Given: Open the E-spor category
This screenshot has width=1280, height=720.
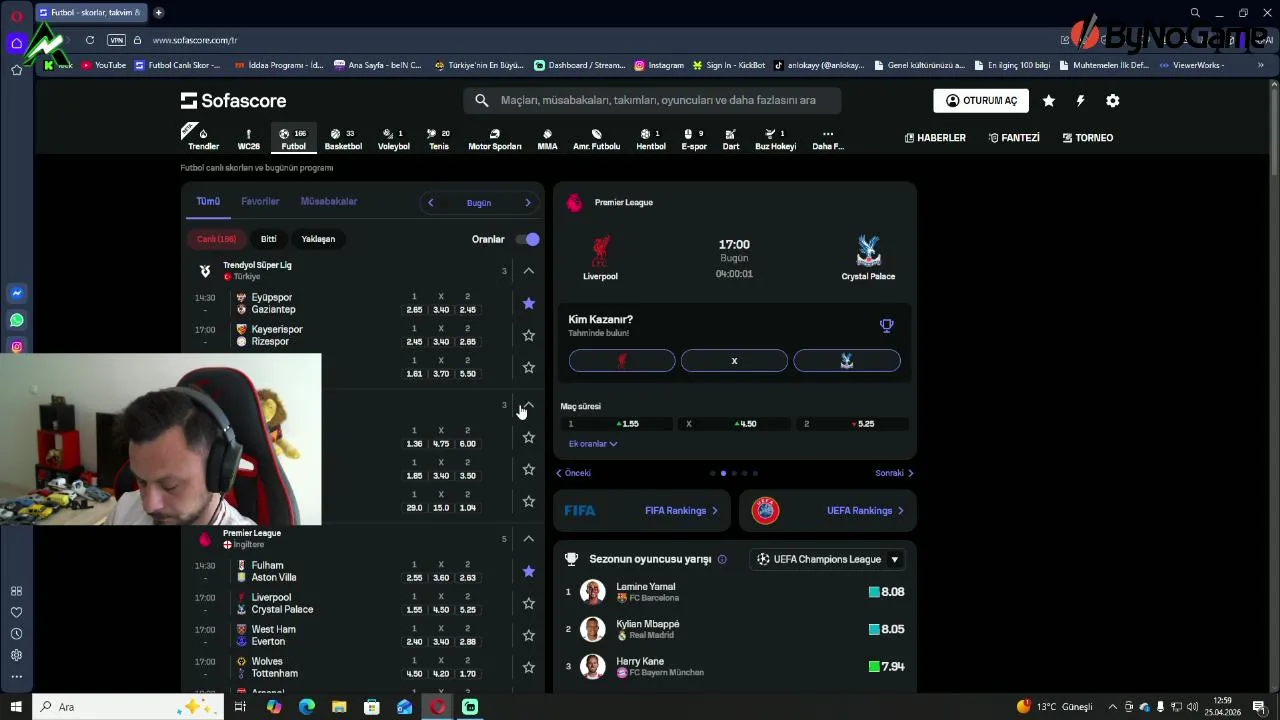Looking at the screenshot, I should (694, 139).
